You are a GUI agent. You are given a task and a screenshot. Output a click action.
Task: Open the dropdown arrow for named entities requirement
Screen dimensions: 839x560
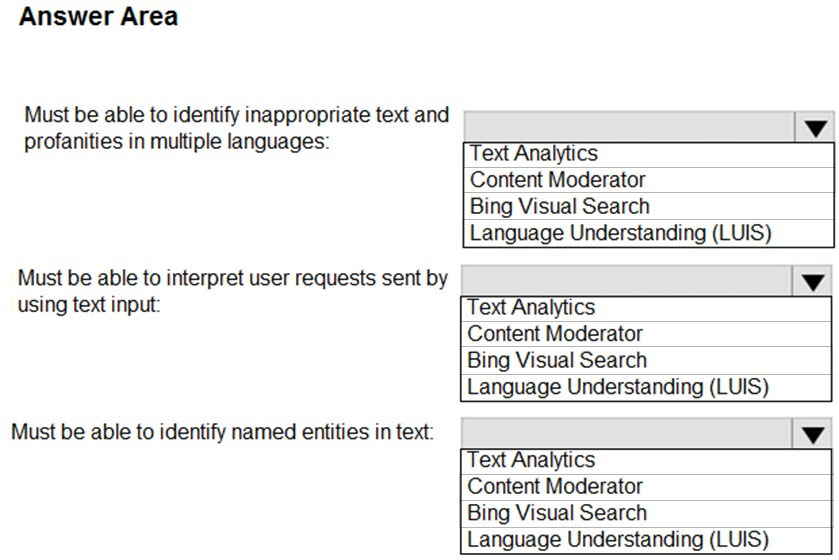(x=812, y=434)
